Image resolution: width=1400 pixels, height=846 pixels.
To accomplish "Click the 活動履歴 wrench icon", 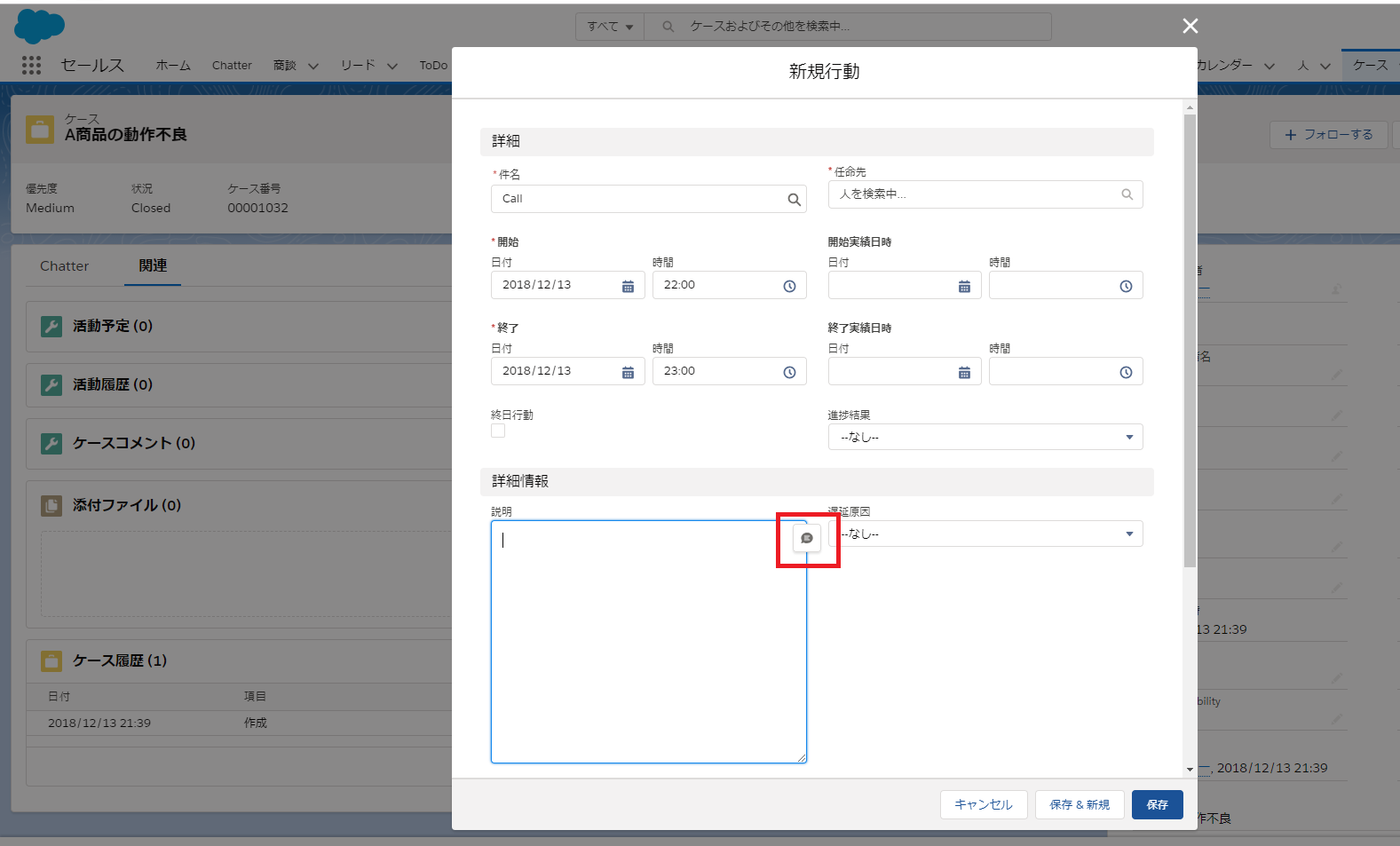I will [x=51, y=384].
